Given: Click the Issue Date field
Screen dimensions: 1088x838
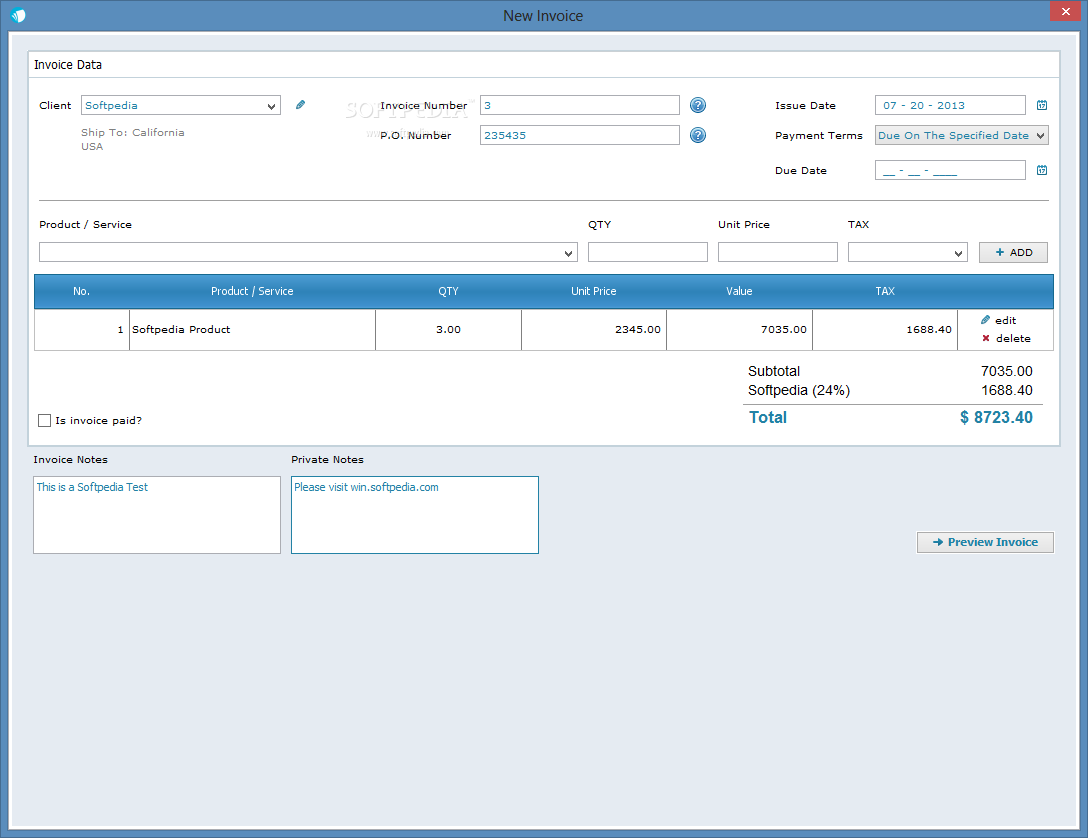Looking at the screenshot, I should pos(950,105).
